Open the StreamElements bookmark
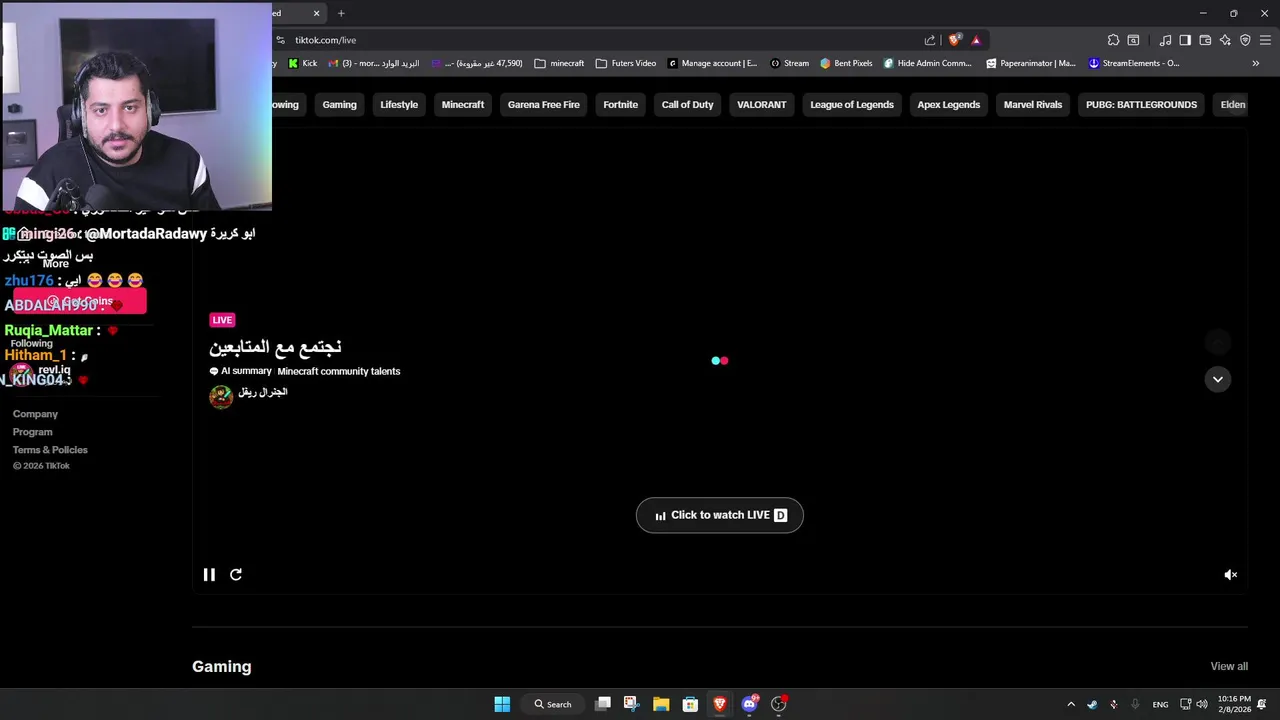This screenshot has width=1280, height=720. tap(1134, 63)
